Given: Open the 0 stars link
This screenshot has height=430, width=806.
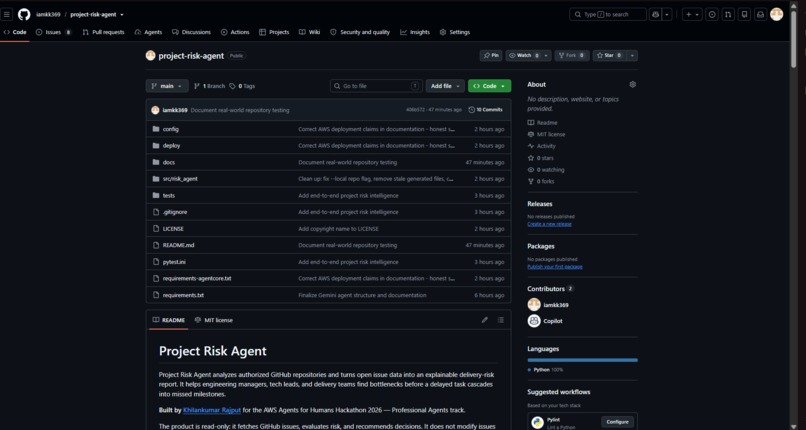Looking at the screenshot, I should click(x=541, y=158).
